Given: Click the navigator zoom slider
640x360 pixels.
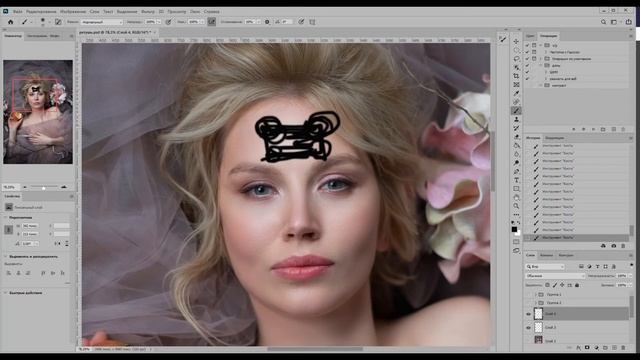Looking at the screenshot, I should [x=44, y=187].
